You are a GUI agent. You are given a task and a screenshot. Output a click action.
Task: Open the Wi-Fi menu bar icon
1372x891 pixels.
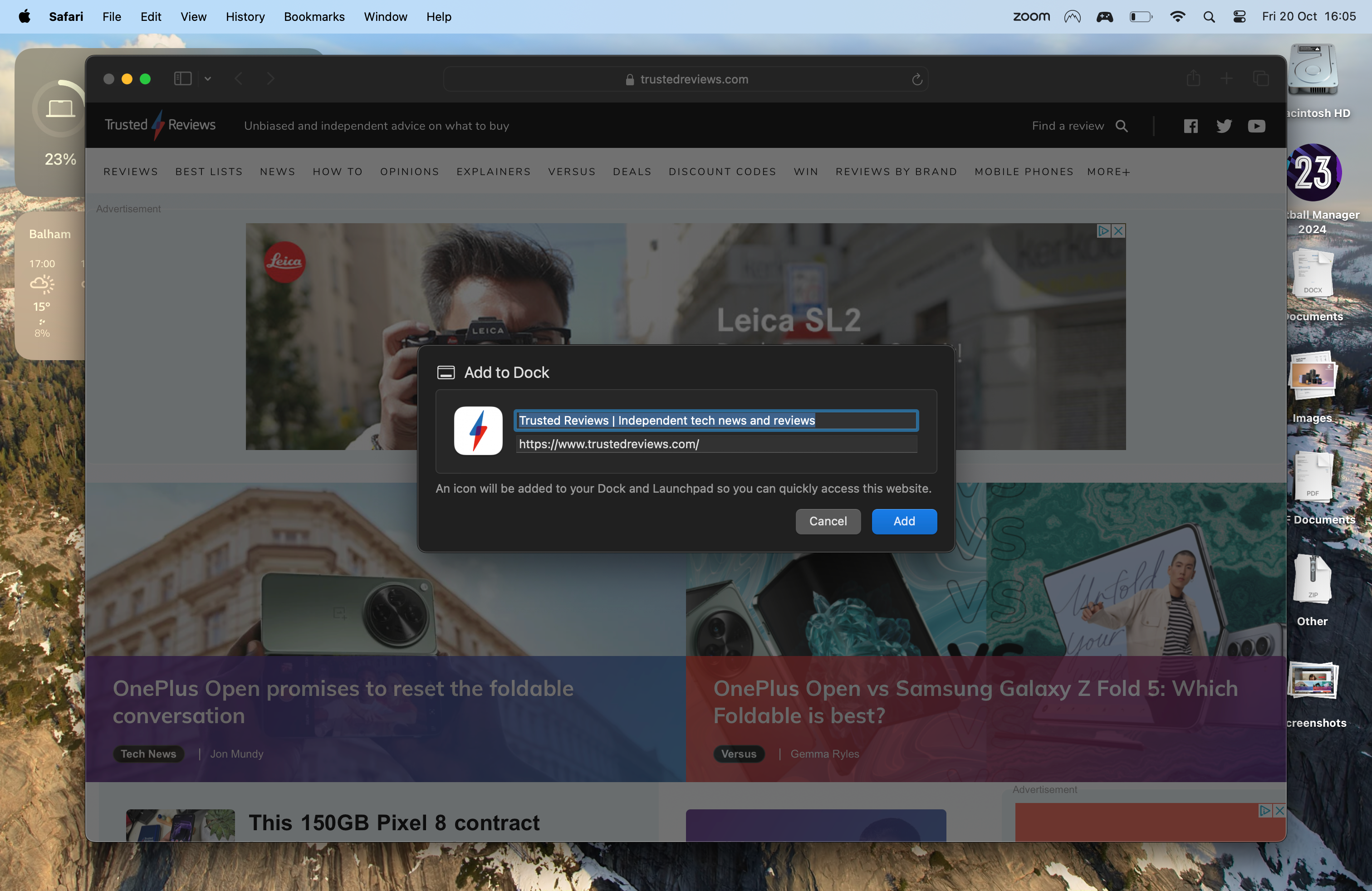[x=1177, y=17]
